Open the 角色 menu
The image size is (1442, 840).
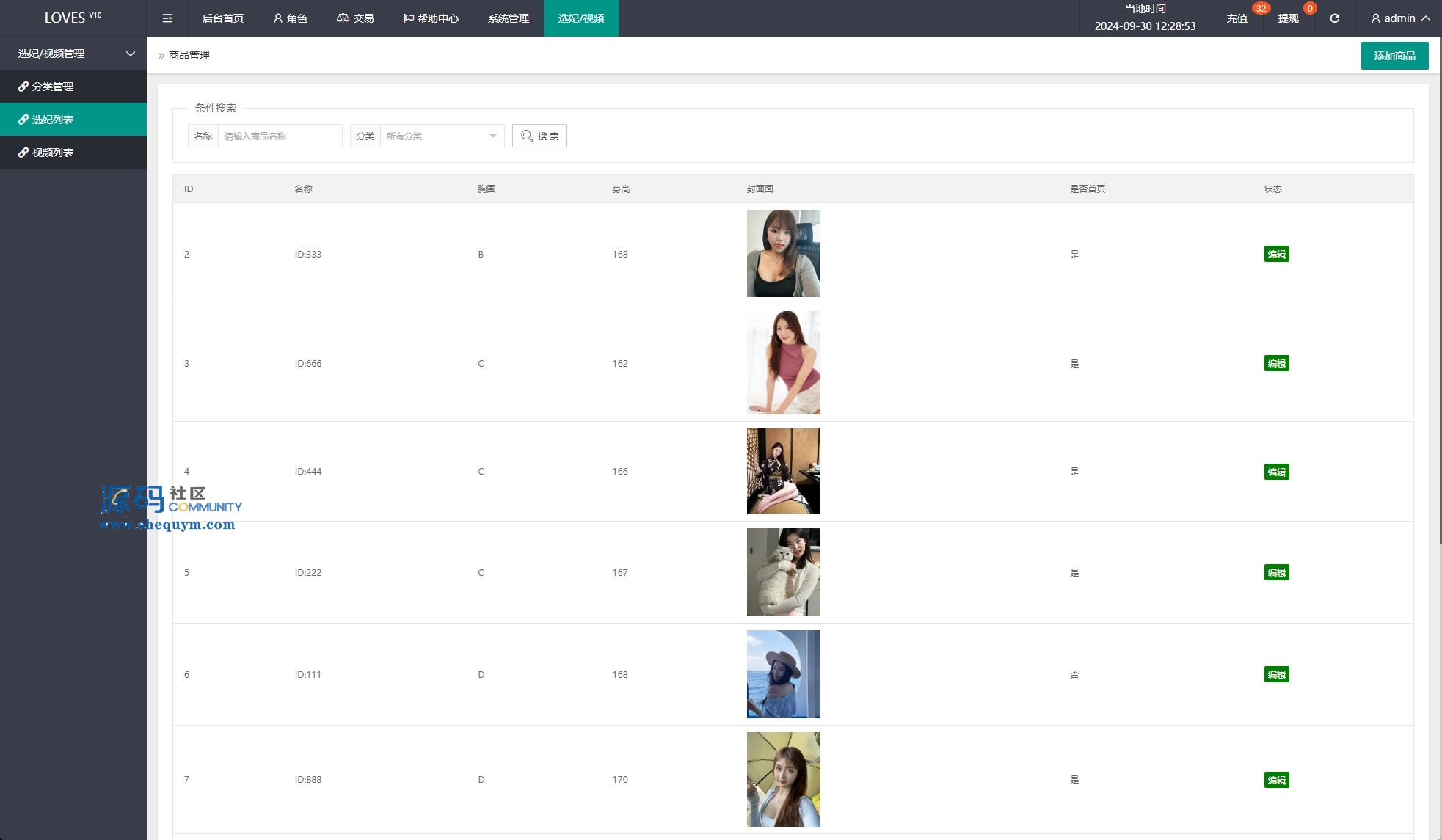click(x=291, y=18)
